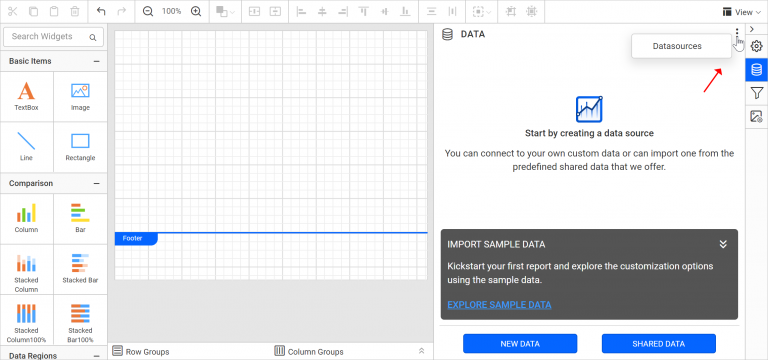Click the SHARED DATA button
This screenshot has height=360, width=768.
[659, 344]
